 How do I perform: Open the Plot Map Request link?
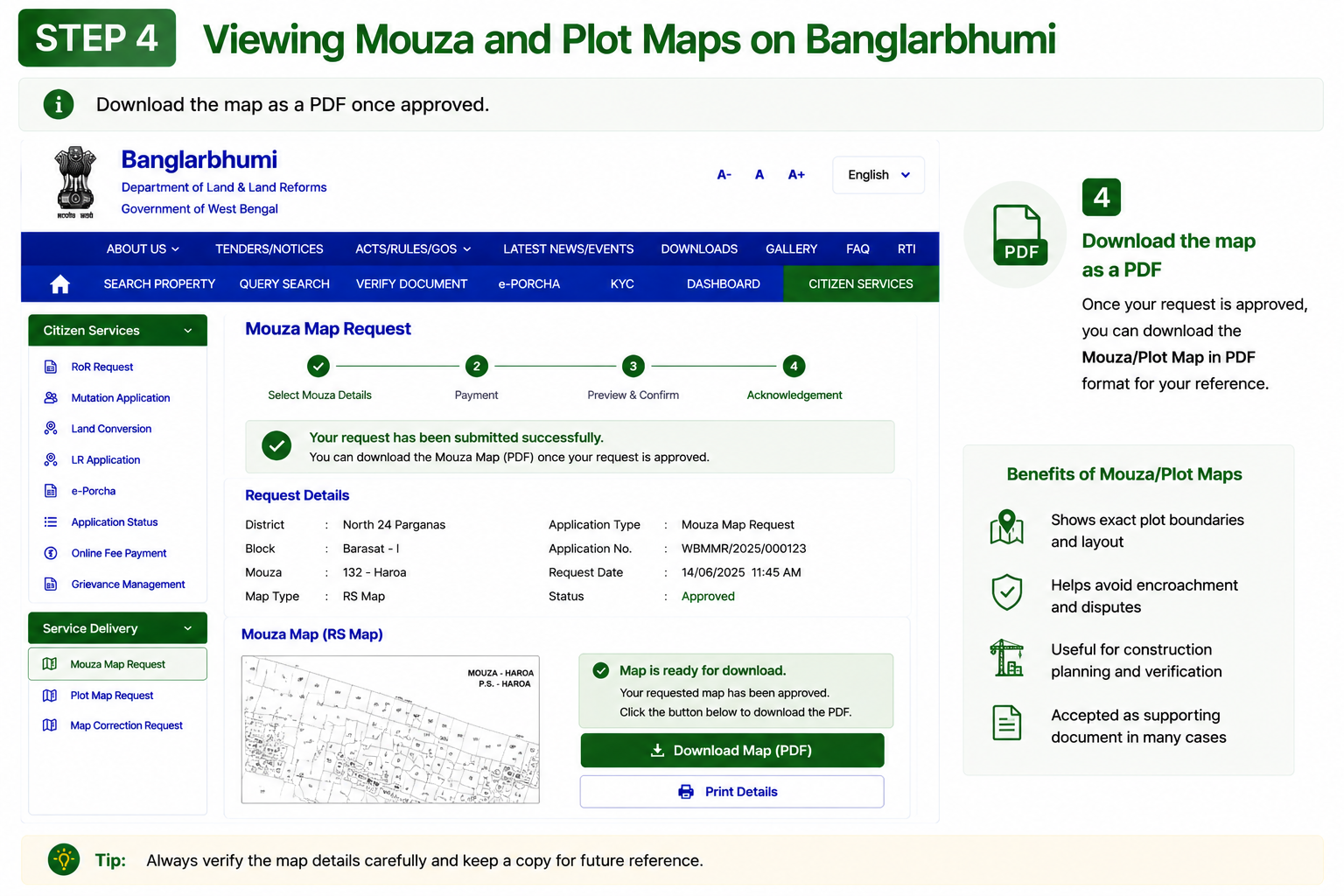pos(112,696)
